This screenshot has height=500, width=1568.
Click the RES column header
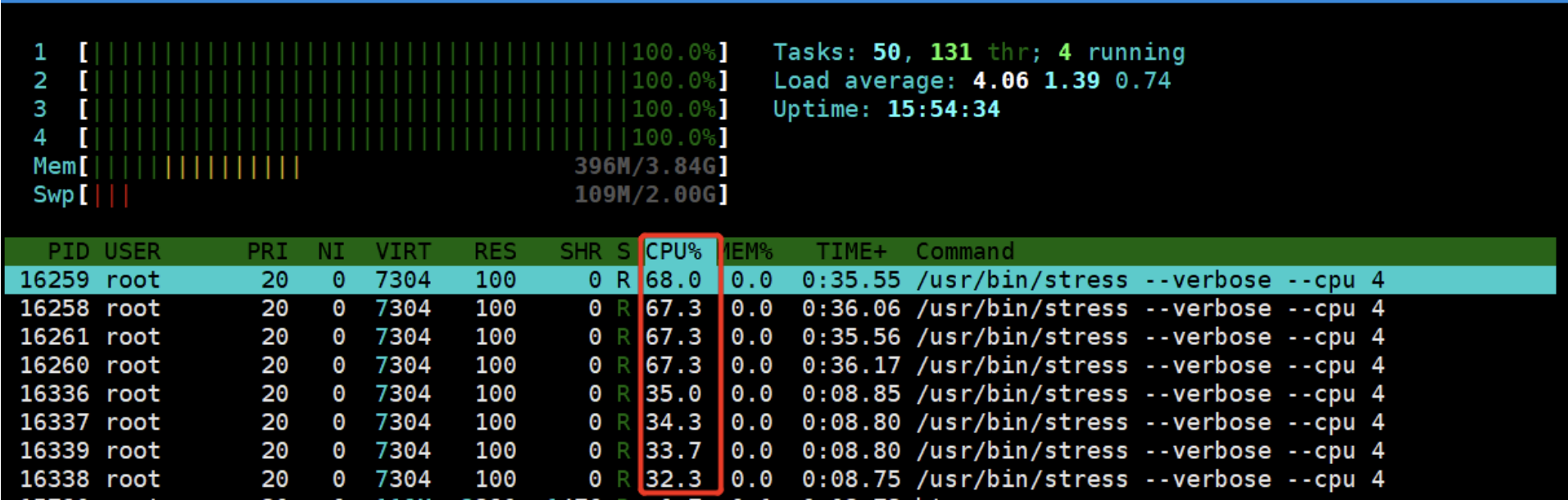(495, 251)
